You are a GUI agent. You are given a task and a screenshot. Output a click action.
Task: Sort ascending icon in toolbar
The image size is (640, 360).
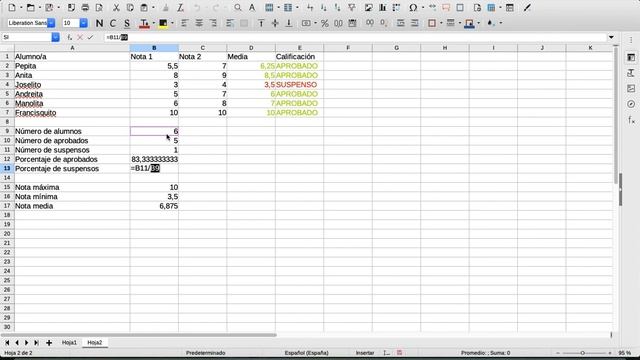(324, 8)
